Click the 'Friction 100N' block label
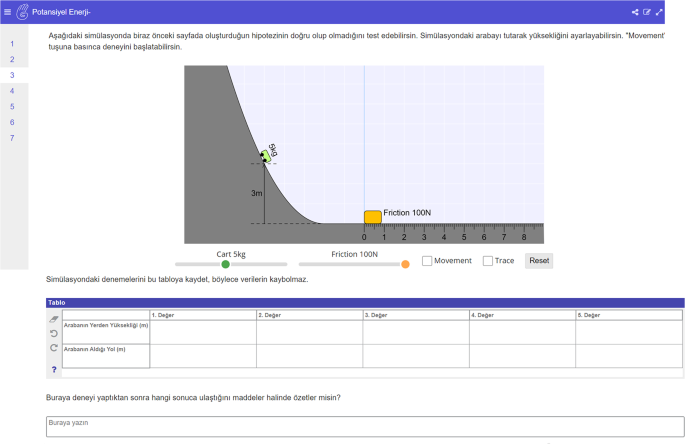The height and width of the screenshot is (444, 685). coord(407,213)
